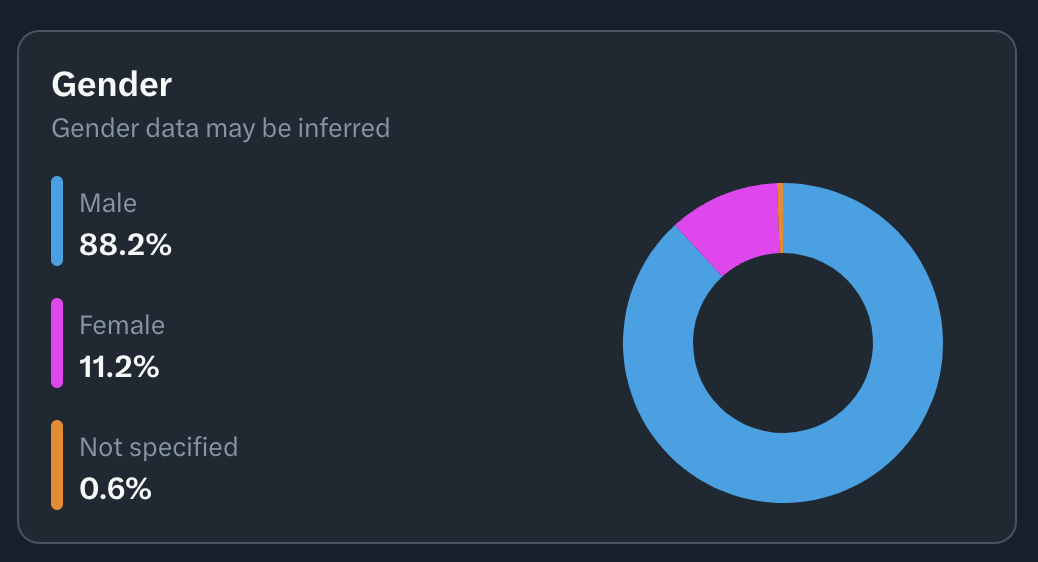Viewport: 1038px width, 562px height.
Task: Click the 88.2% Male percentage value
Action: 125,245
